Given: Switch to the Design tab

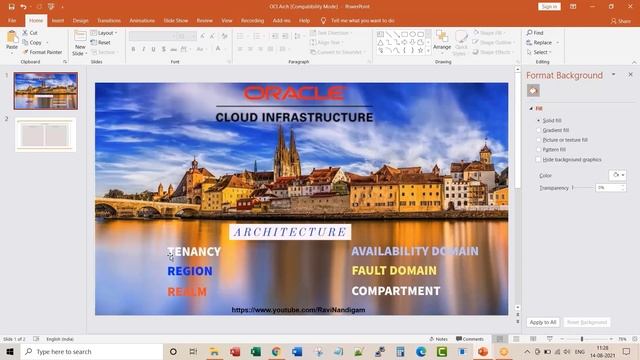Looking at the screenshot, I should click(x=80, y=20).
